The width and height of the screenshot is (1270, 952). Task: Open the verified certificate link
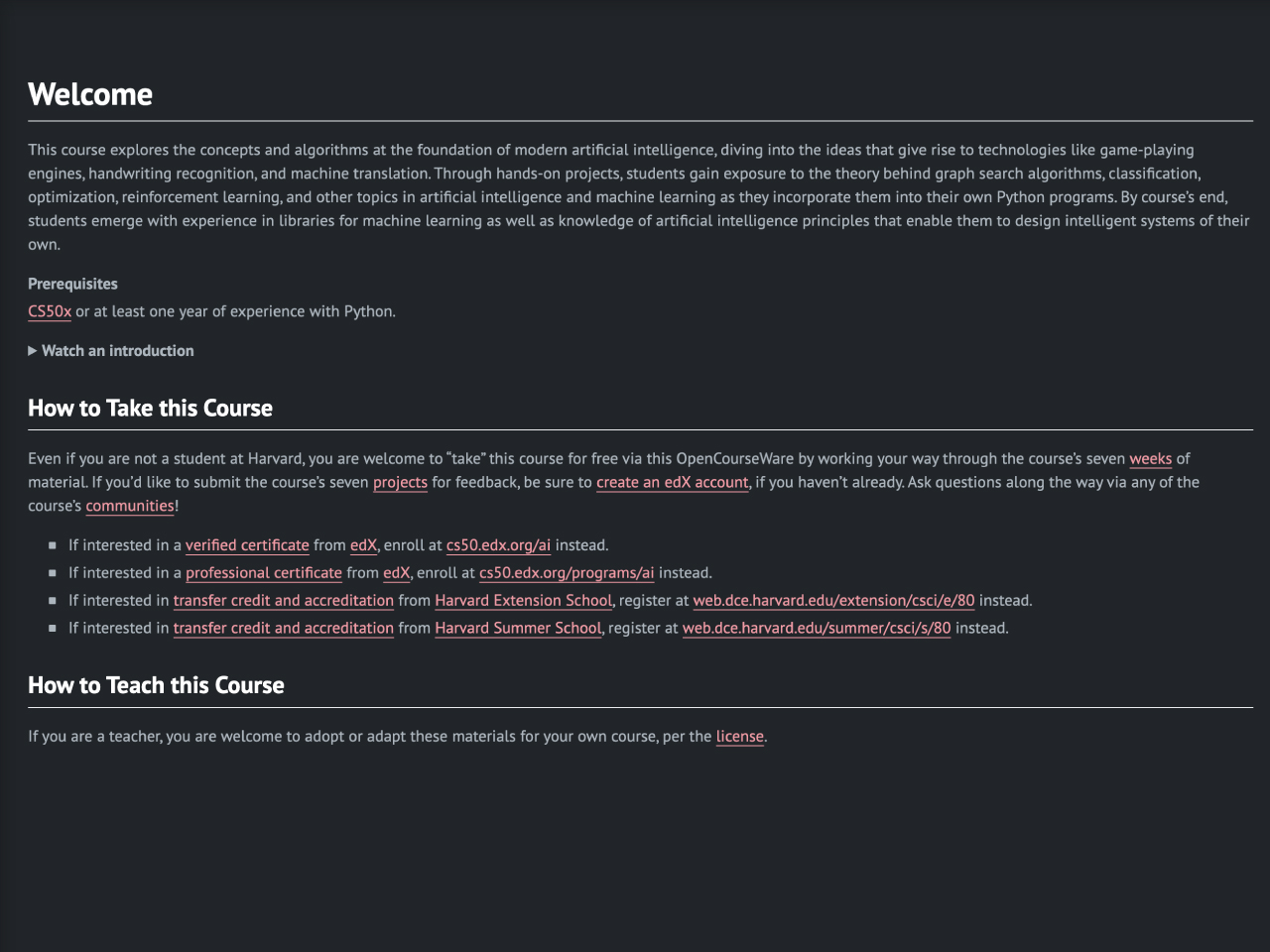tap(247, 545)
